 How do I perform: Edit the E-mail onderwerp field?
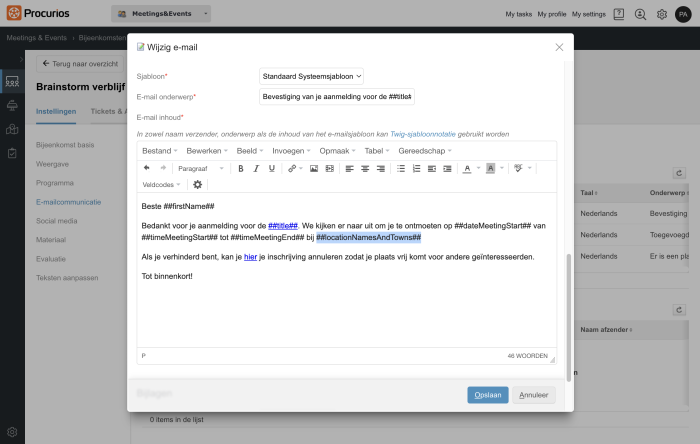(x=337, y=97)
